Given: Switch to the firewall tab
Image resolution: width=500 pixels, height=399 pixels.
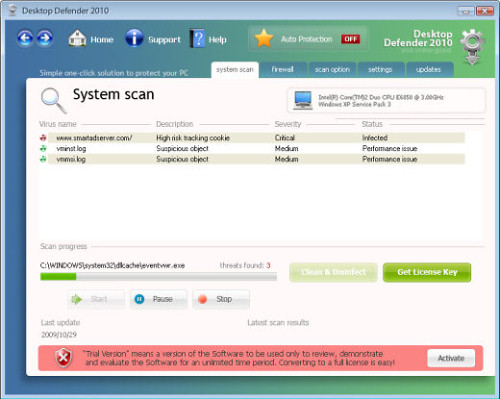Looking at the screenshot, I should click(283, 70).
